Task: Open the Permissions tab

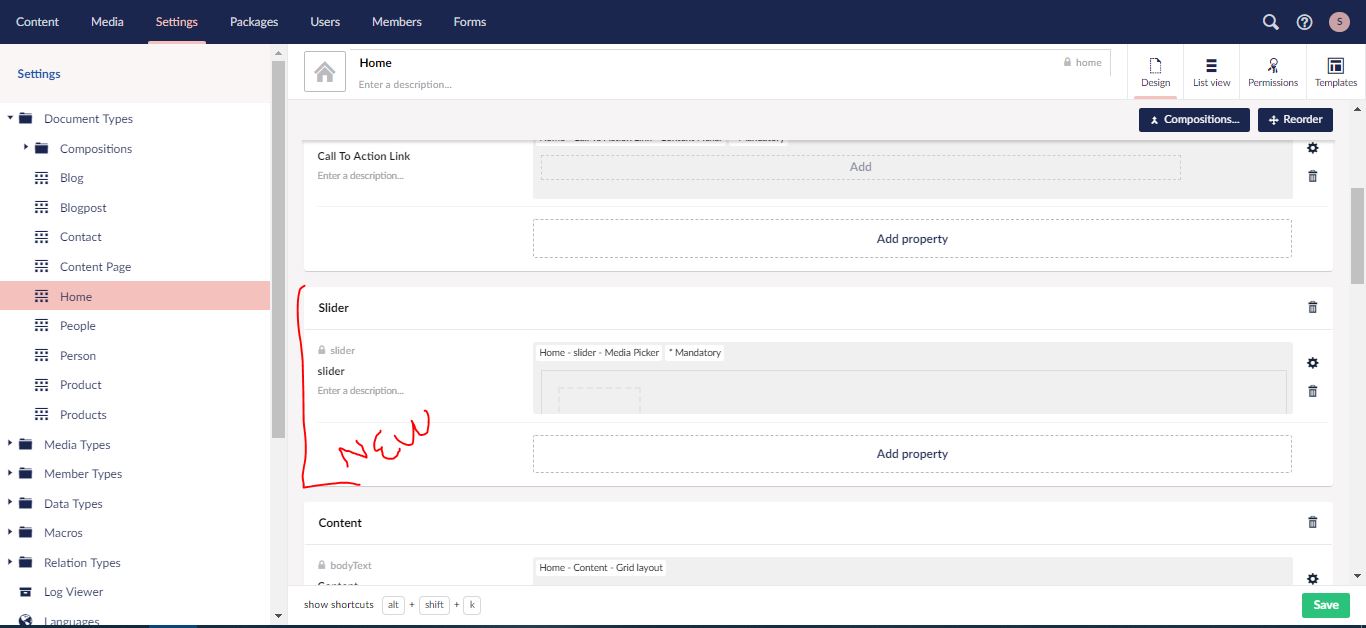Action: (1273, 72)
